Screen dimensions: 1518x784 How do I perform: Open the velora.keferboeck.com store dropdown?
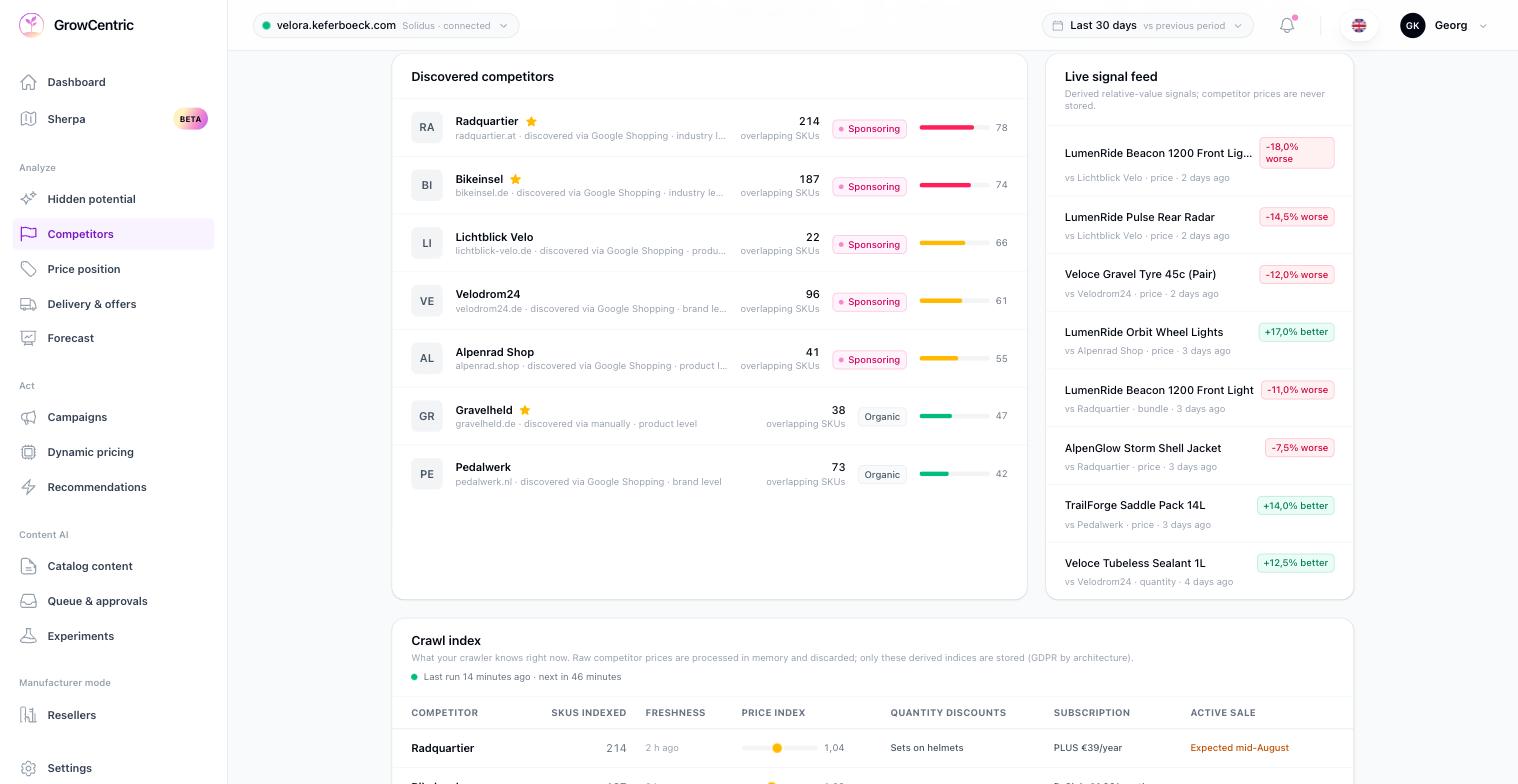[386, 26]
